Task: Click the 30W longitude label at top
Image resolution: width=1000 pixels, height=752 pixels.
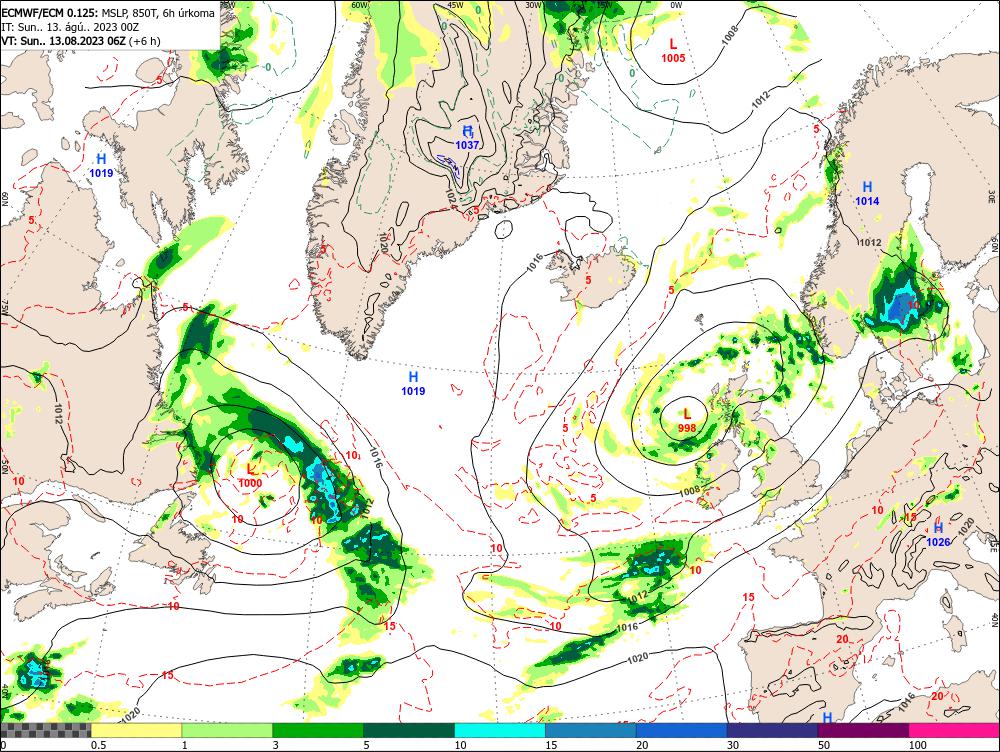Action: pos(532,5)
